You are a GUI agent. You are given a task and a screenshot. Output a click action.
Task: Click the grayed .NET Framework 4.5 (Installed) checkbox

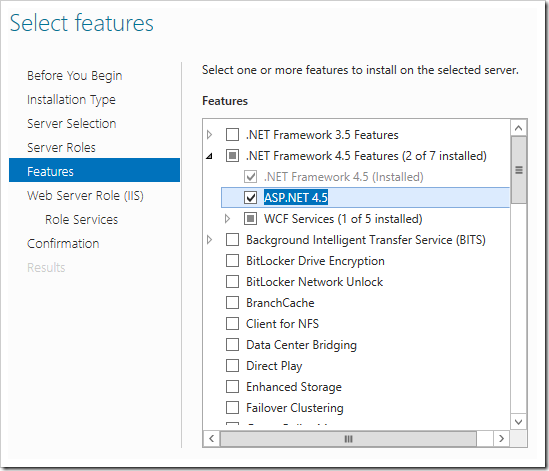[251, 176]
